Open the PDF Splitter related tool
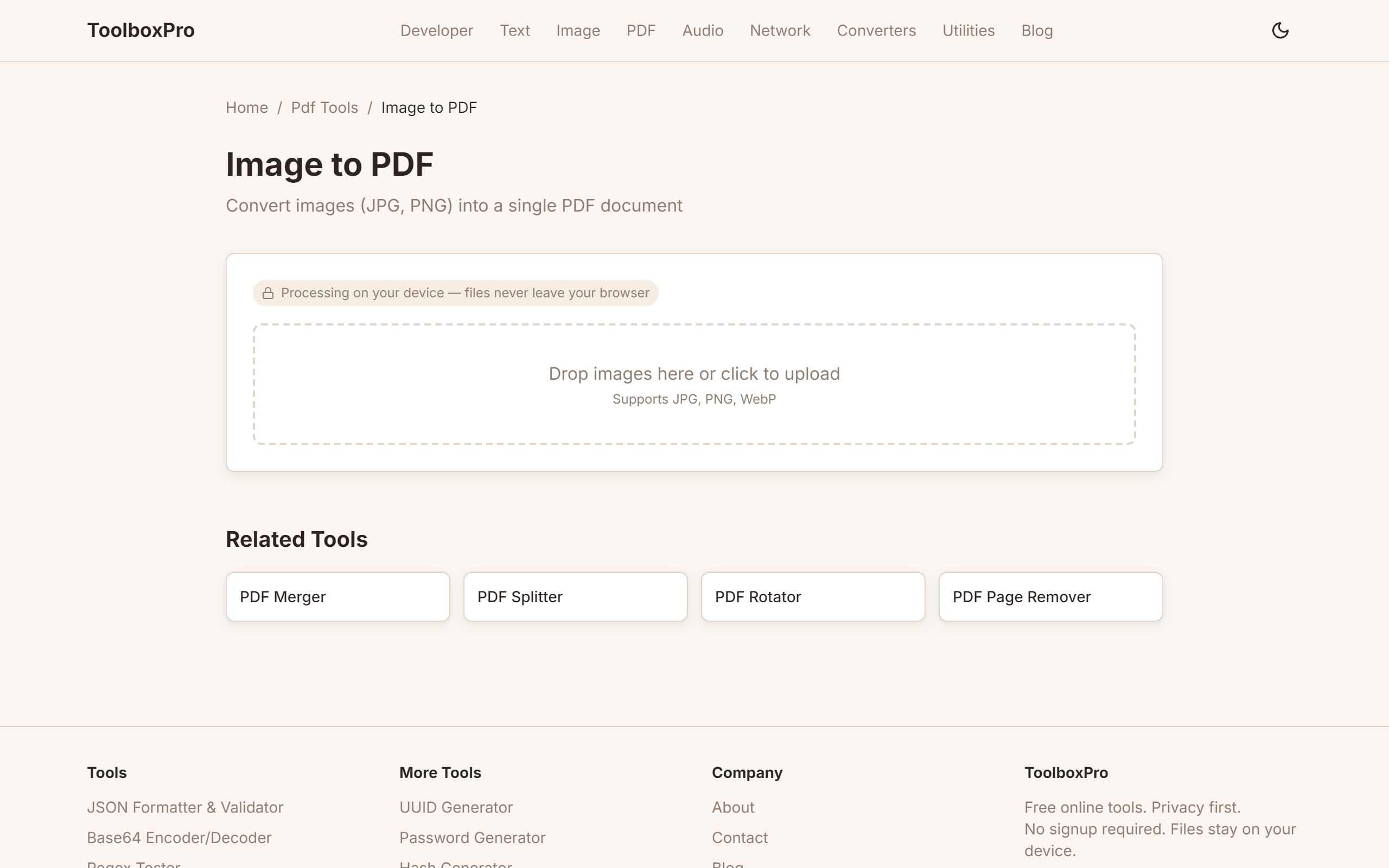Image resolution: width=1389 pixels, height=868 pixels. coord(575,596)
